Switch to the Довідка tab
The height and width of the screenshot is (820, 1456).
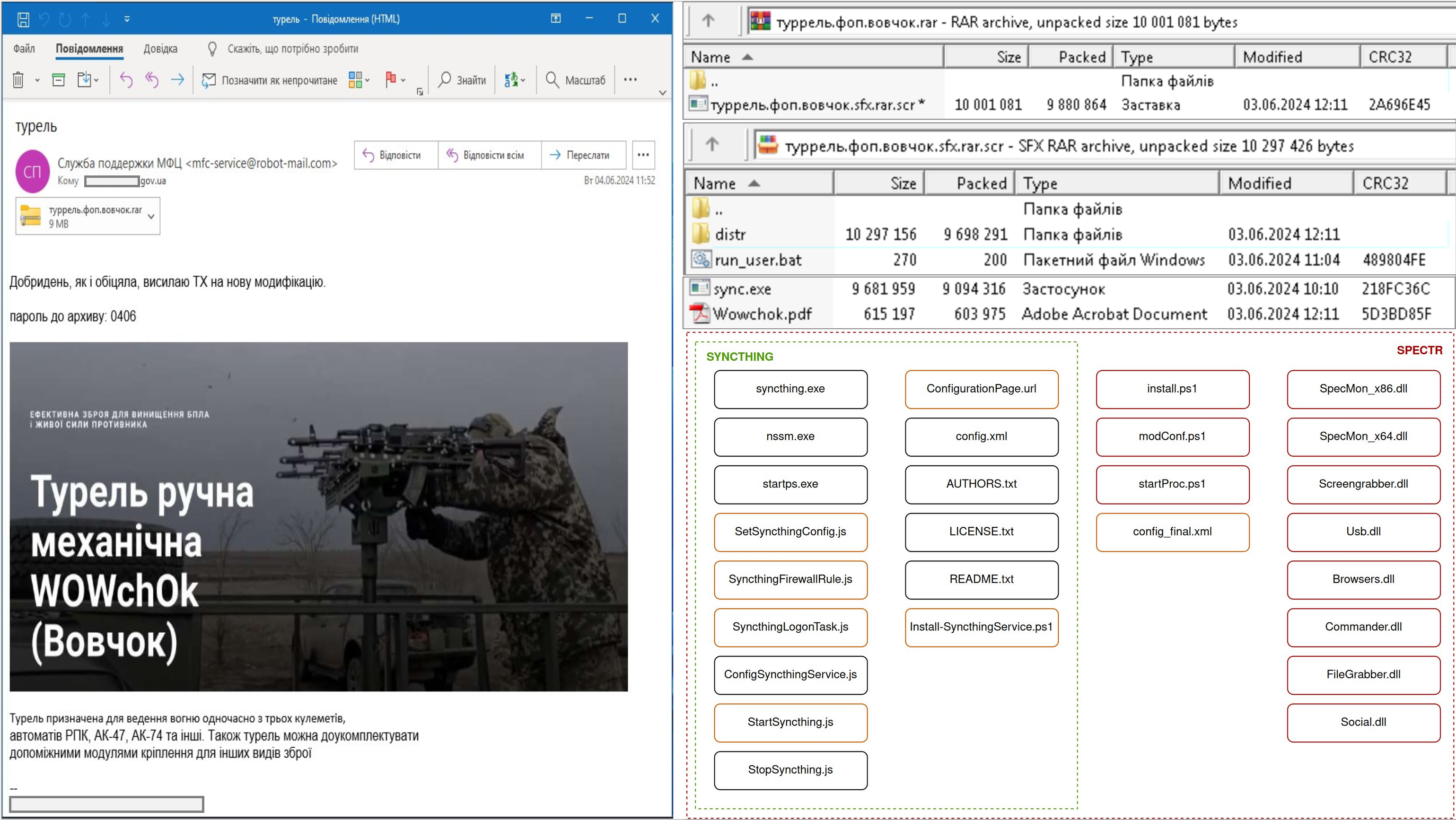coord(160,49)
